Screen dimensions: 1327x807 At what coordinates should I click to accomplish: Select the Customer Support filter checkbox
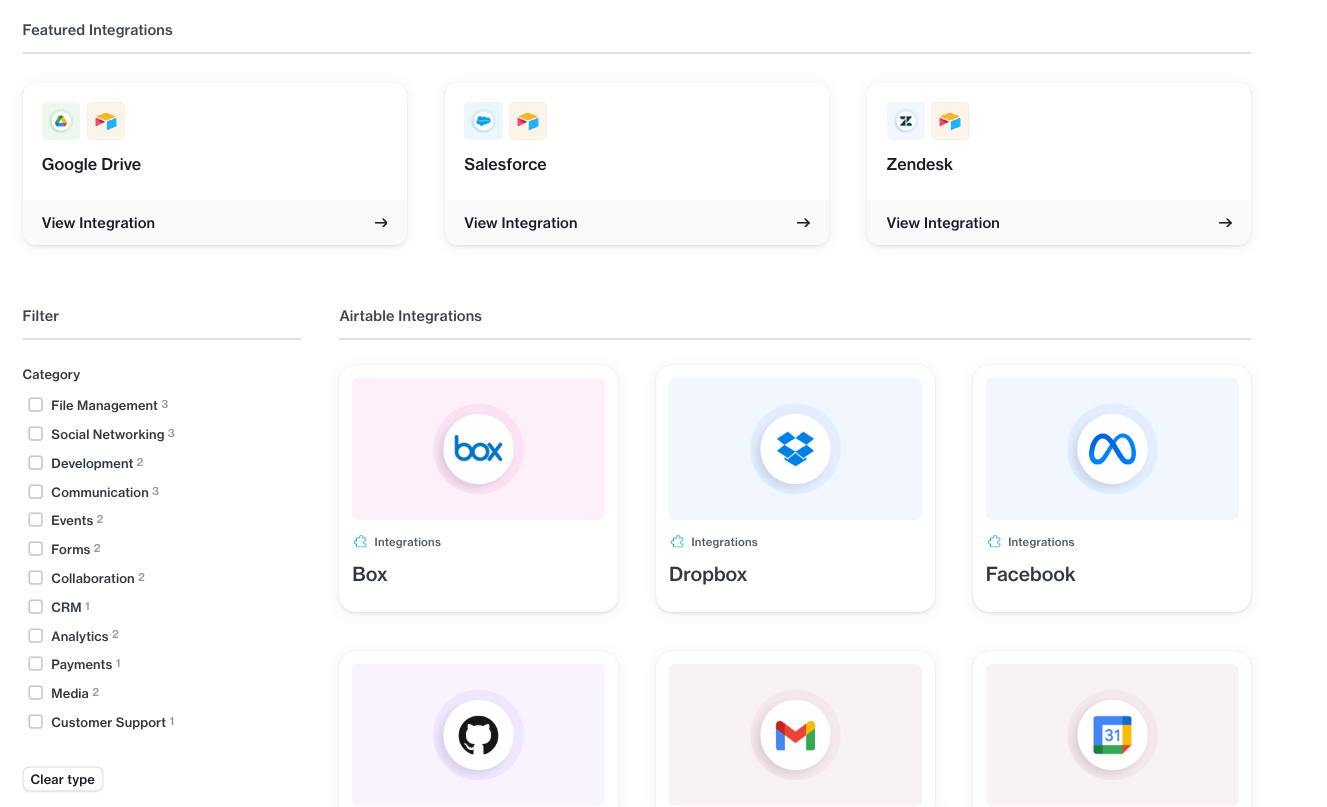36,722
